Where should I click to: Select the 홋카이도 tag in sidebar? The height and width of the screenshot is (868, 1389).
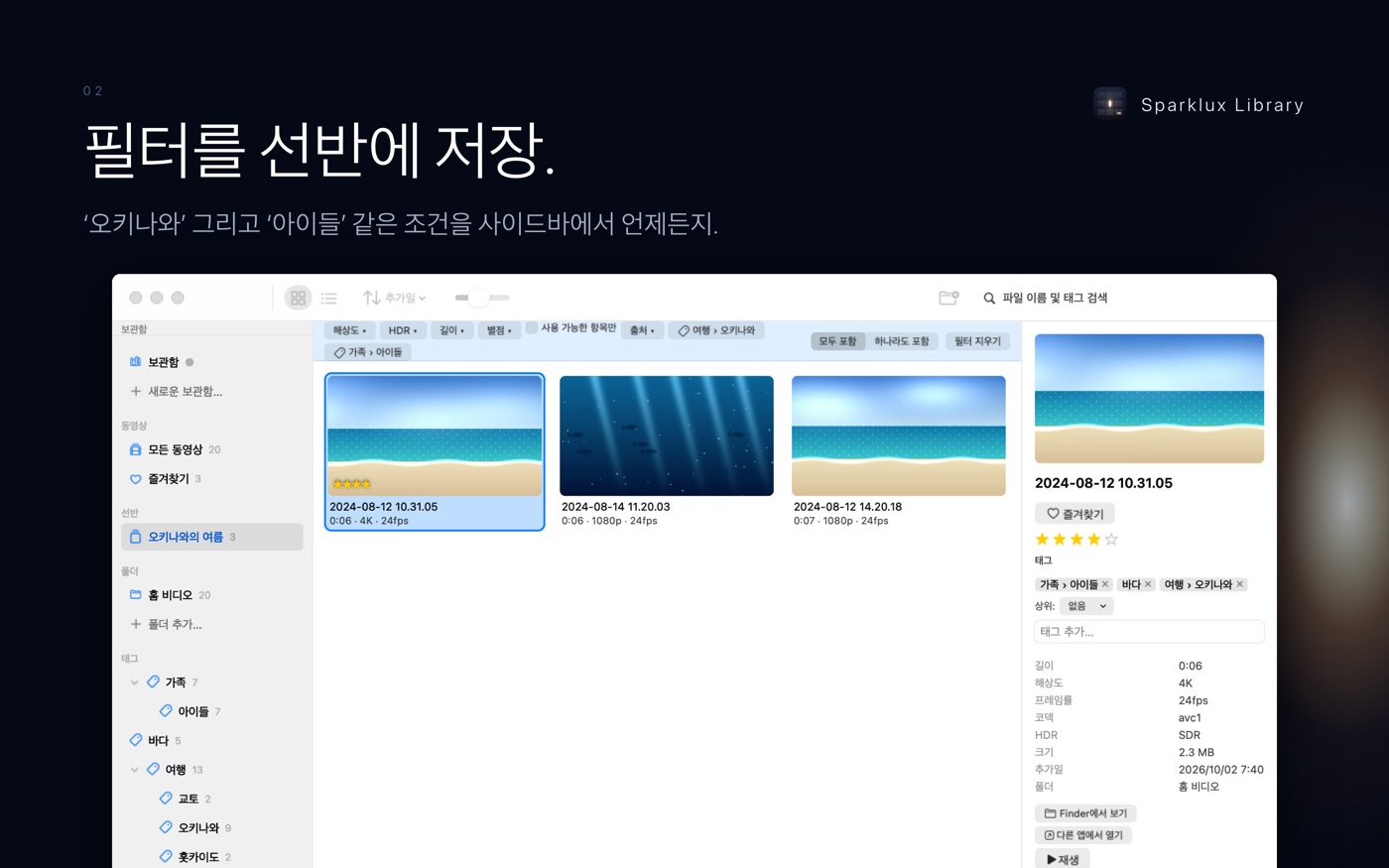tap(211, 857)
